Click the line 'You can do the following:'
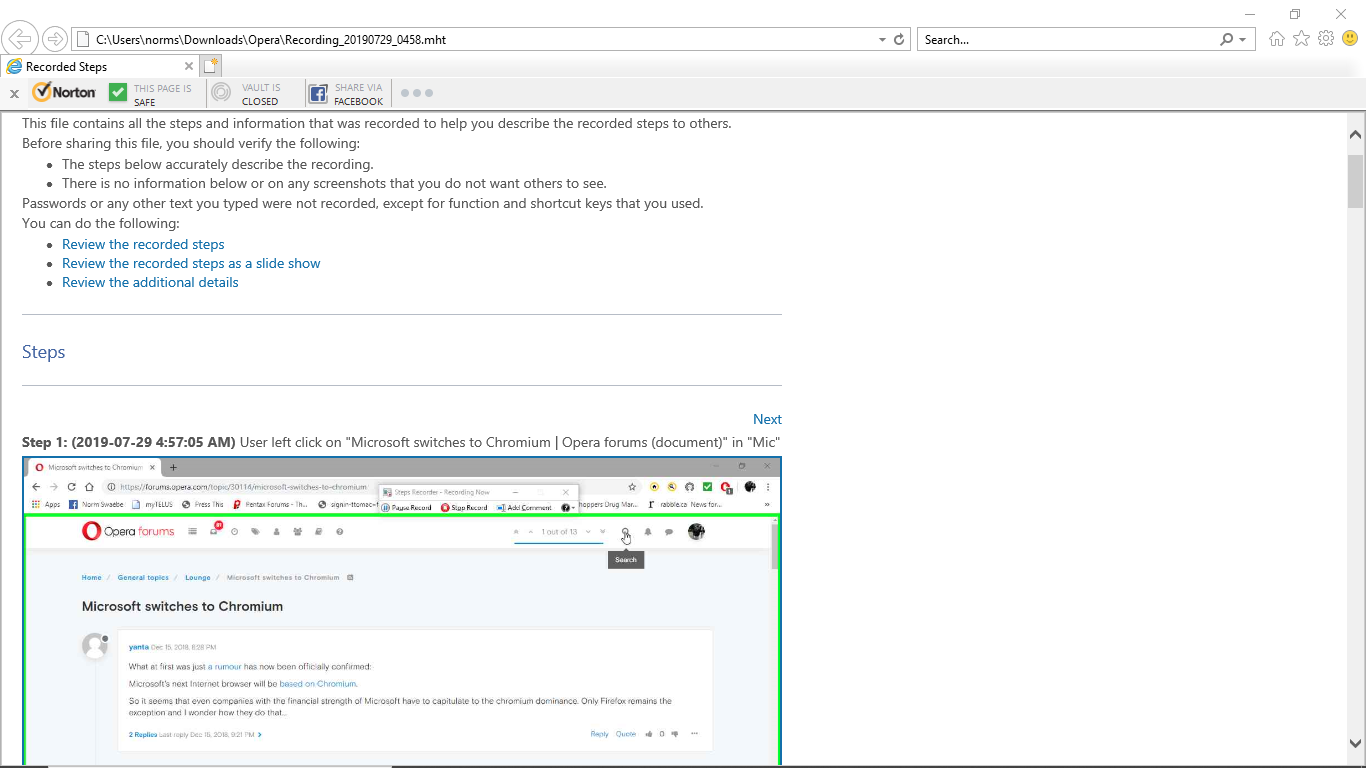 click(x=101, y=223)
